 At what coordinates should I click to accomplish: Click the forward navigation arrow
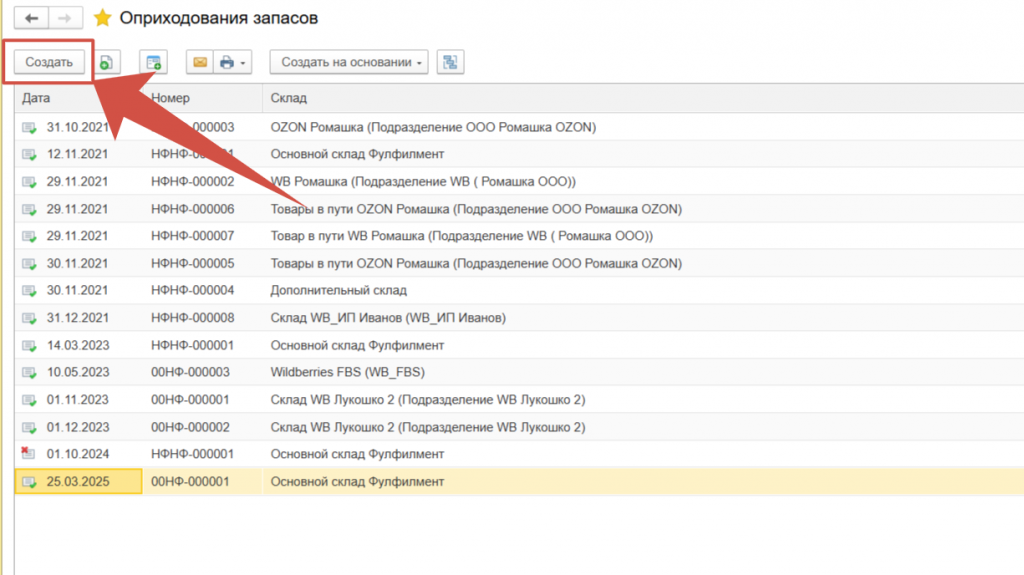pyautogui.click(x=64, y=18)
